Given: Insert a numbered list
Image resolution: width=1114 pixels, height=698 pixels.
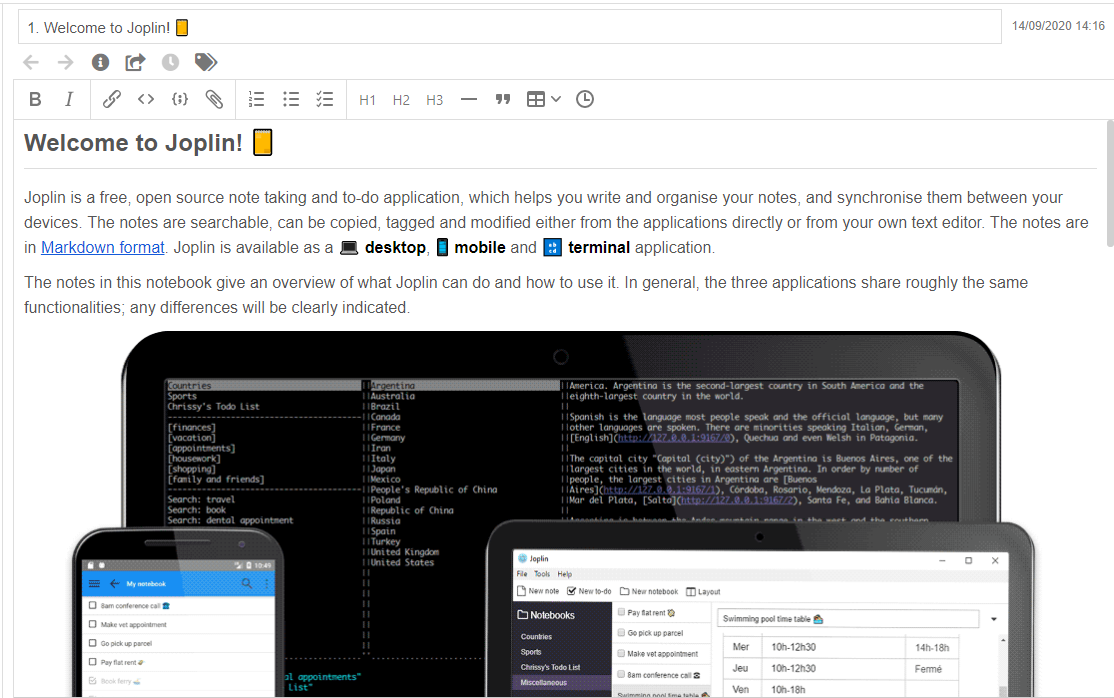Looking at the screenshot, I should click(x=256, y=100).
